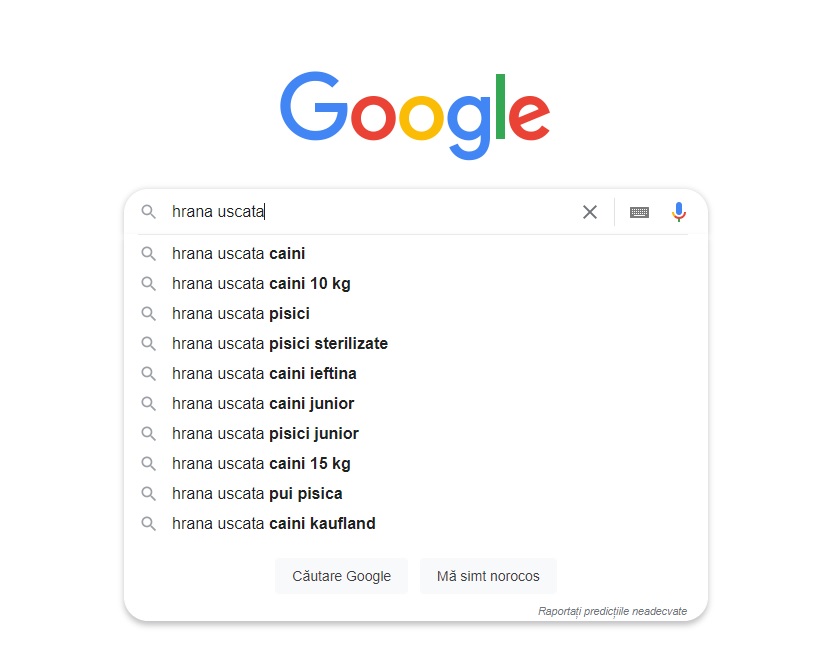The image size is (831, 646).
Task: Open 'Raportați predicțiile neadecvate' link
Action: point(612,611)
